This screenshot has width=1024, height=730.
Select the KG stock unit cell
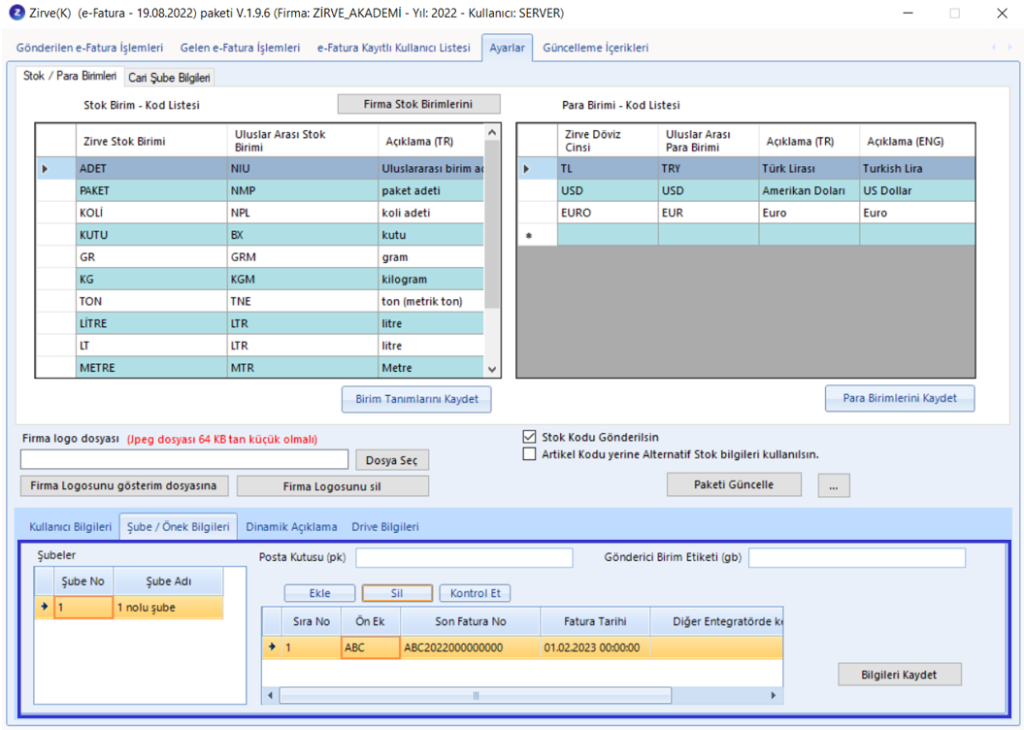click(x=152, y=279)
